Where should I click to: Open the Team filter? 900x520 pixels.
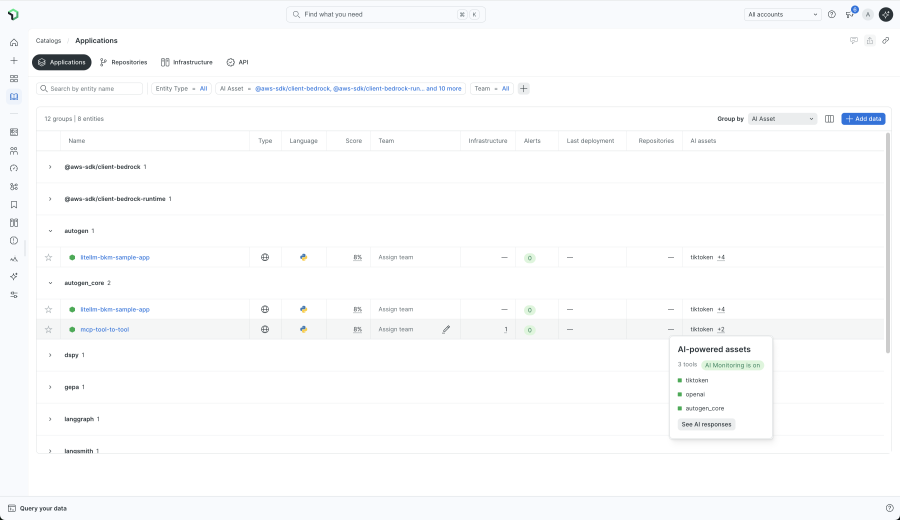coord(491,88)
